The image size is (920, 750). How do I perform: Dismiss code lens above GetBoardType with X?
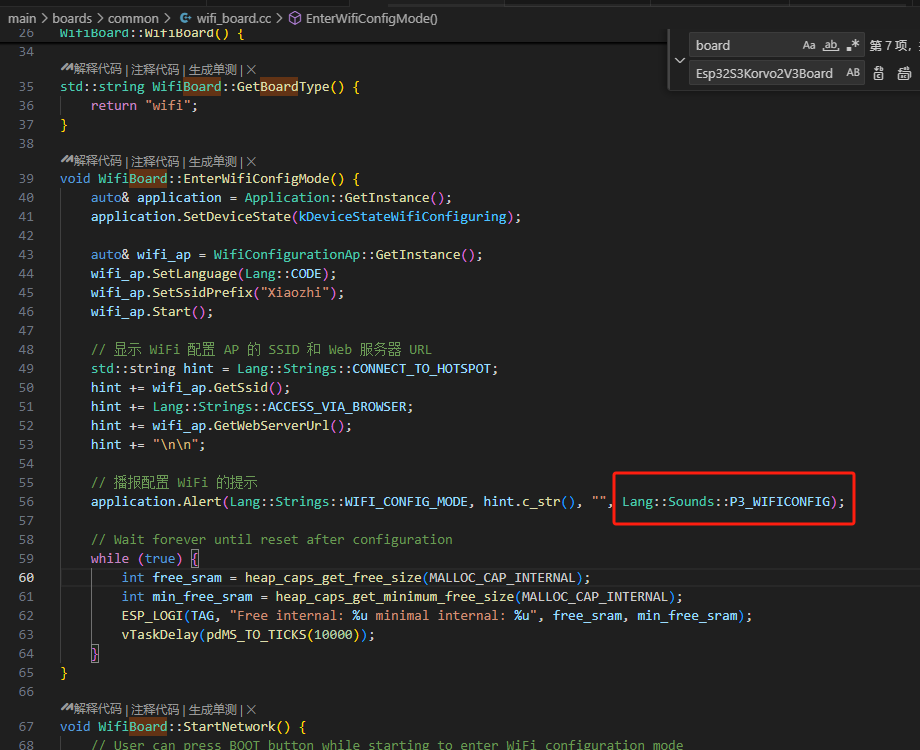(251, 70)
